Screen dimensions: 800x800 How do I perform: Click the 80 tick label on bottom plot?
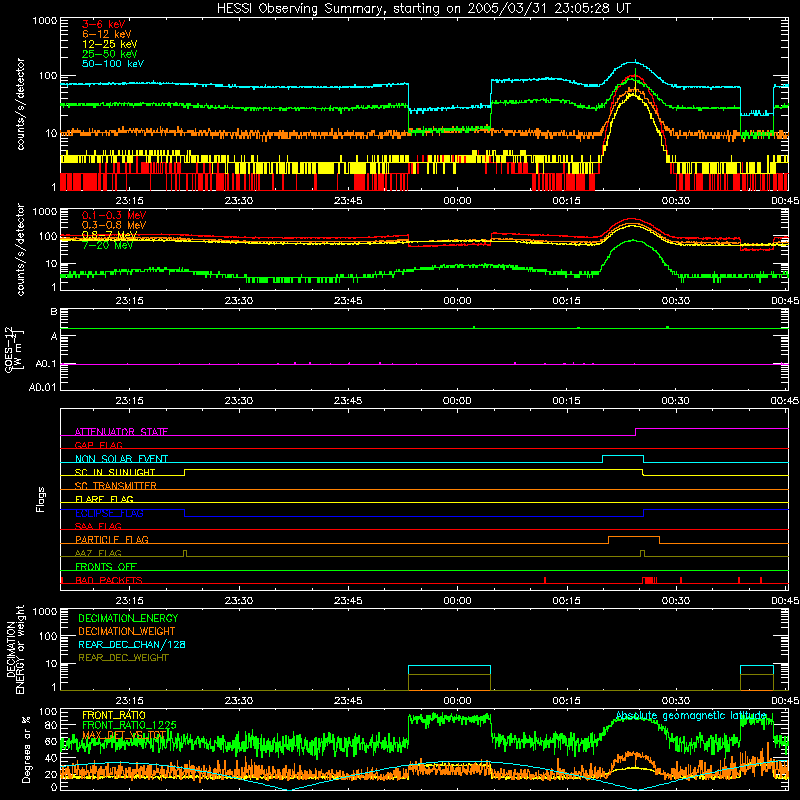(x=51, y=725)
